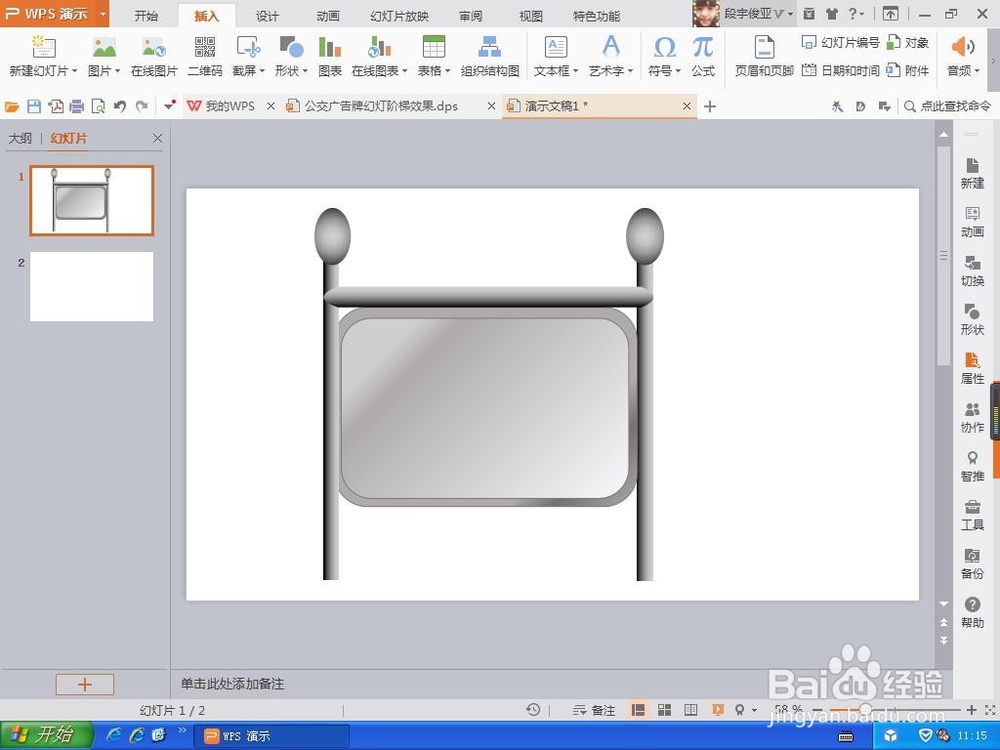Expand the 艺术字 dropdown arrow
This screenshot has width=1000, height=750.
point(630,71)
